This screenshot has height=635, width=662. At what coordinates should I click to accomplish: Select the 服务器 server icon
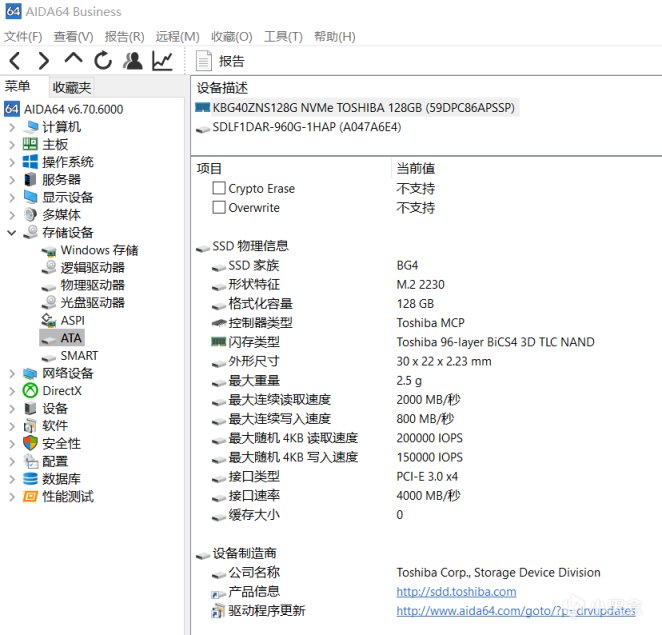point(30,179)
